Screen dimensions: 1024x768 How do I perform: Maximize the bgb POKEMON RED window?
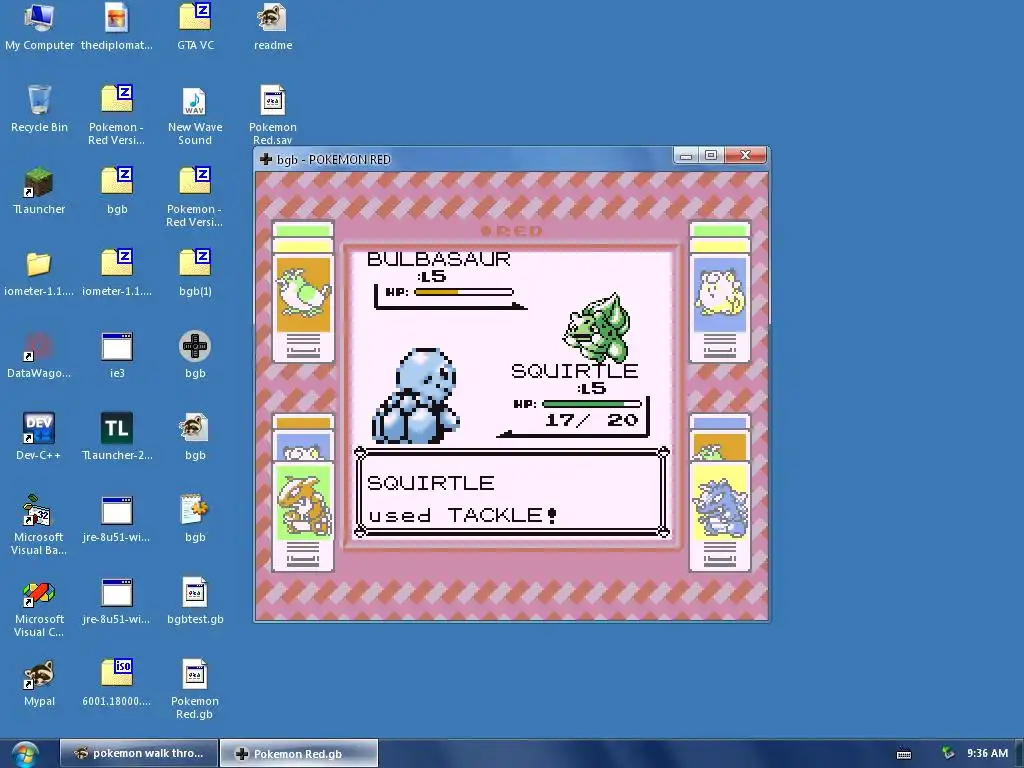(711, 155)
